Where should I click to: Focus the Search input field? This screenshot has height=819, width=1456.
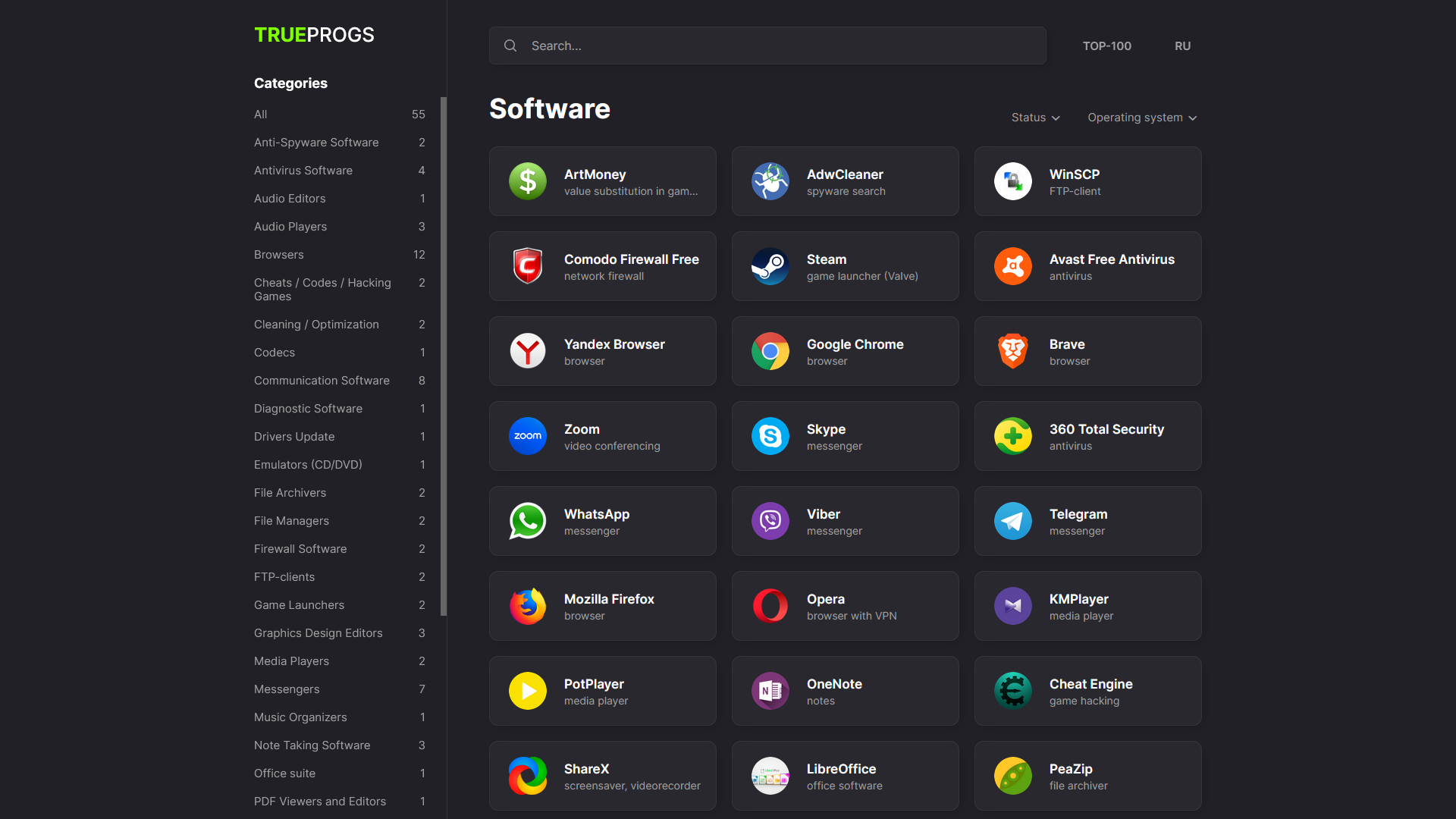767,45
